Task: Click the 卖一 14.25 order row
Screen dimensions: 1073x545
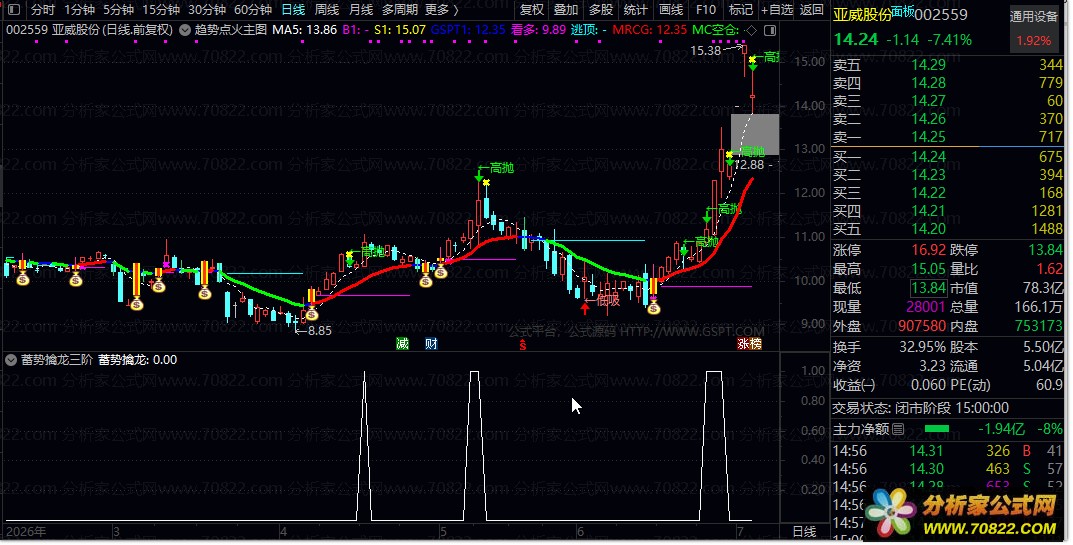Action: point(948,137)
